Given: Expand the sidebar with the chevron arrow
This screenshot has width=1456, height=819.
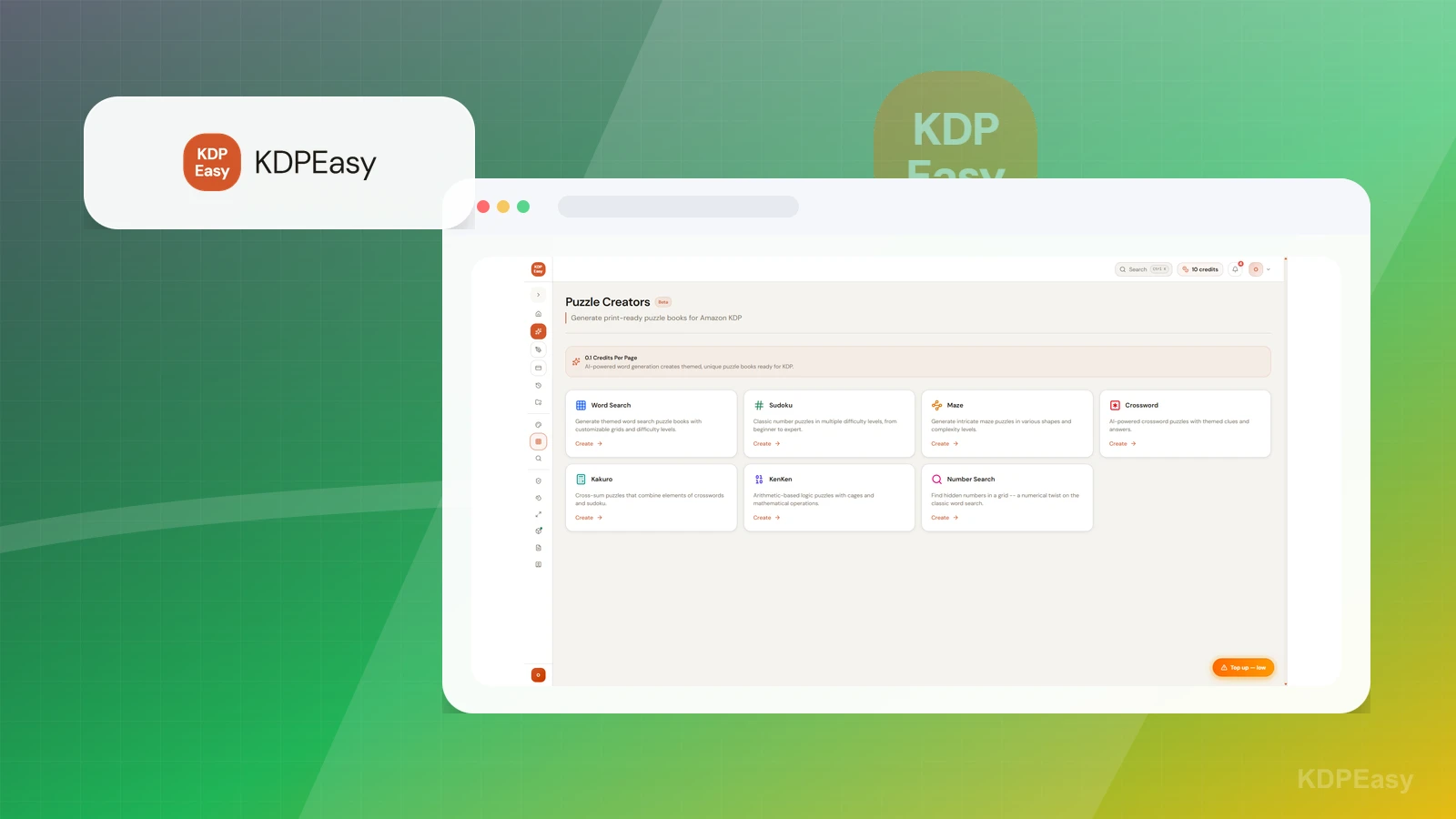Looking at the screenshot, I should (x=538, y=295).
